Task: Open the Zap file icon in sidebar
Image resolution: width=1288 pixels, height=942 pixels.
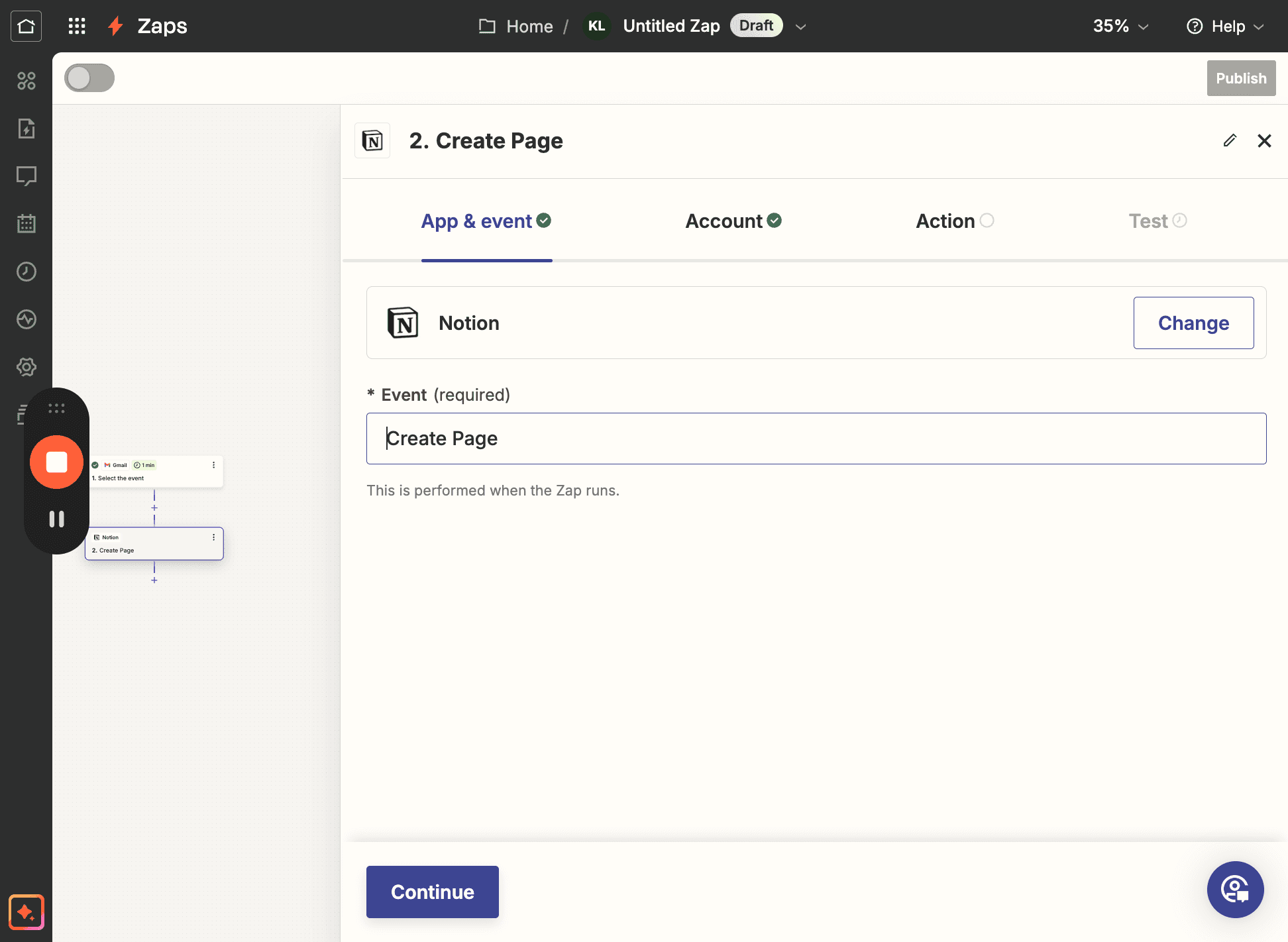Action: (26, 129)
